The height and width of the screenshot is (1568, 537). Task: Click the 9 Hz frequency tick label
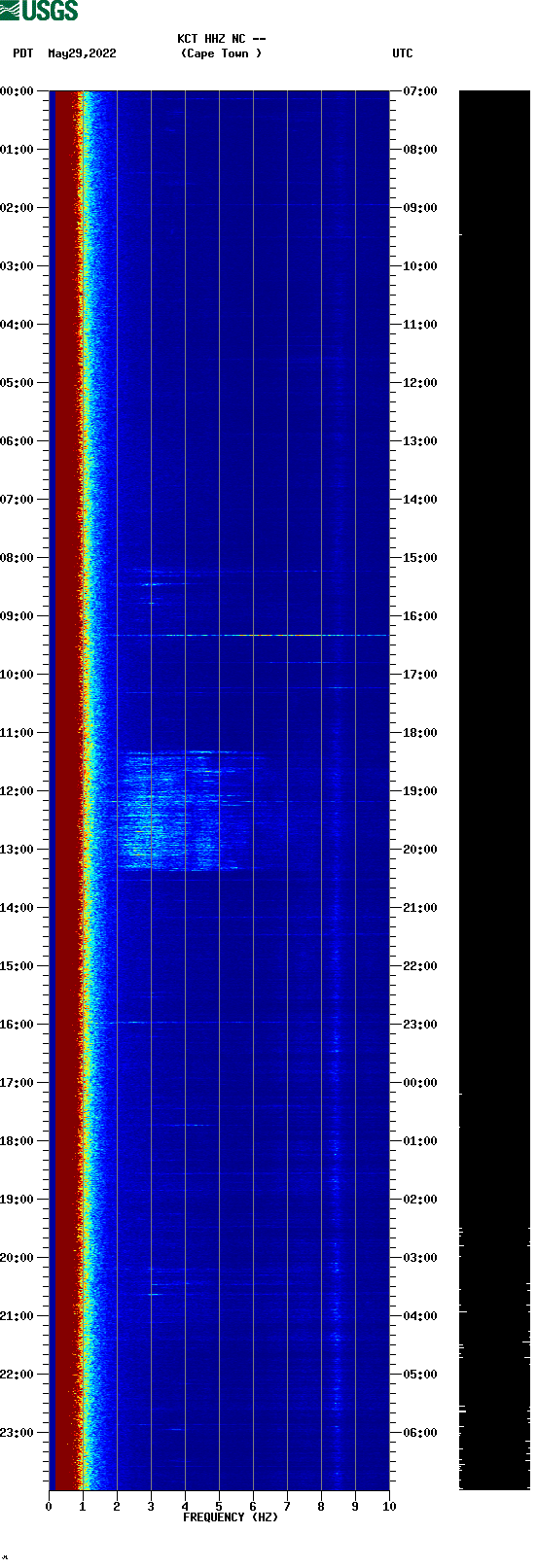click(355, 1506)
